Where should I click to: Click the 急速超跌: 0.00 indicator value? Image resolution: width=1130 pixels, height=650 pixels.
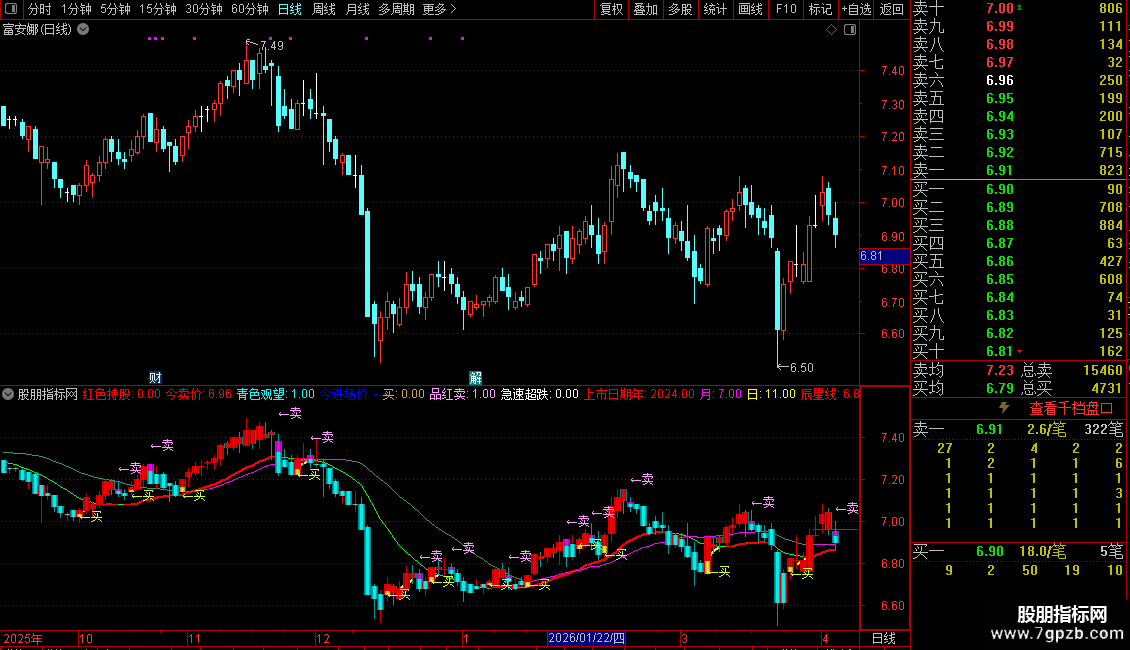click(540, 394)
